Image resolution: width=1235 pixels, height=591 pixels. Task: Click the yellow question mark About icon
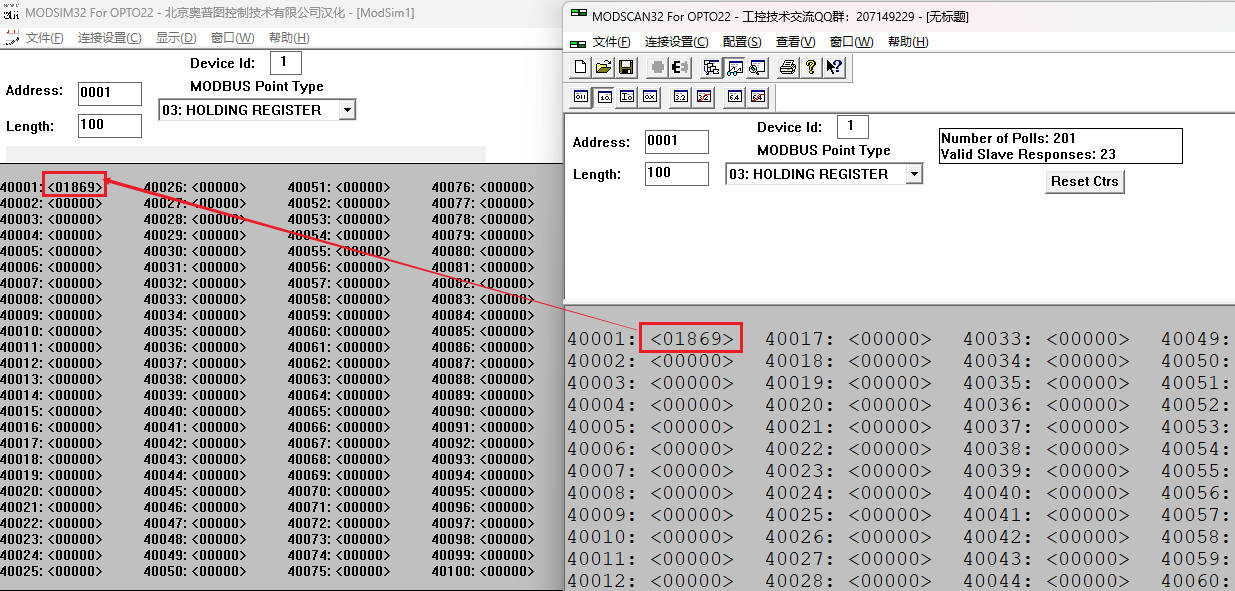tap(811, 67)
